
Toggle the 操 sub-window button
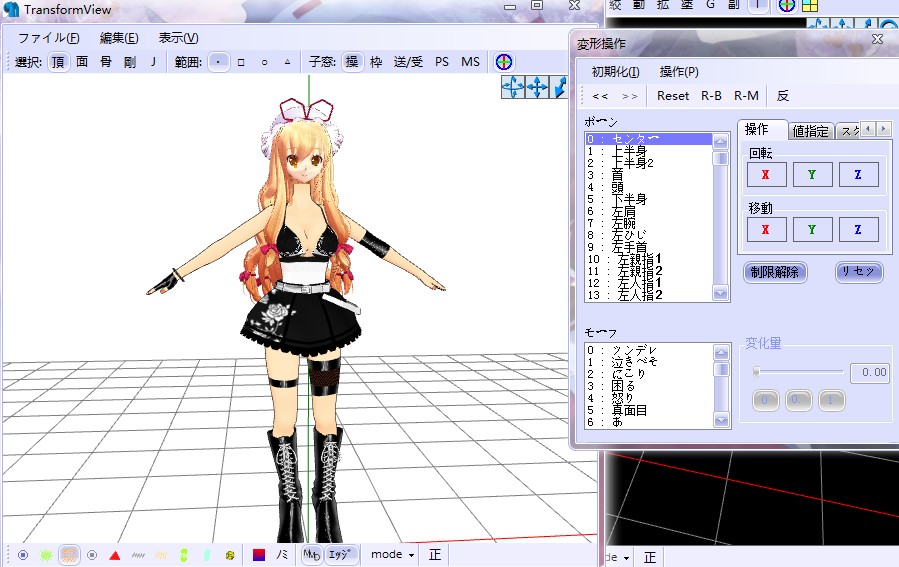point(351,62)
